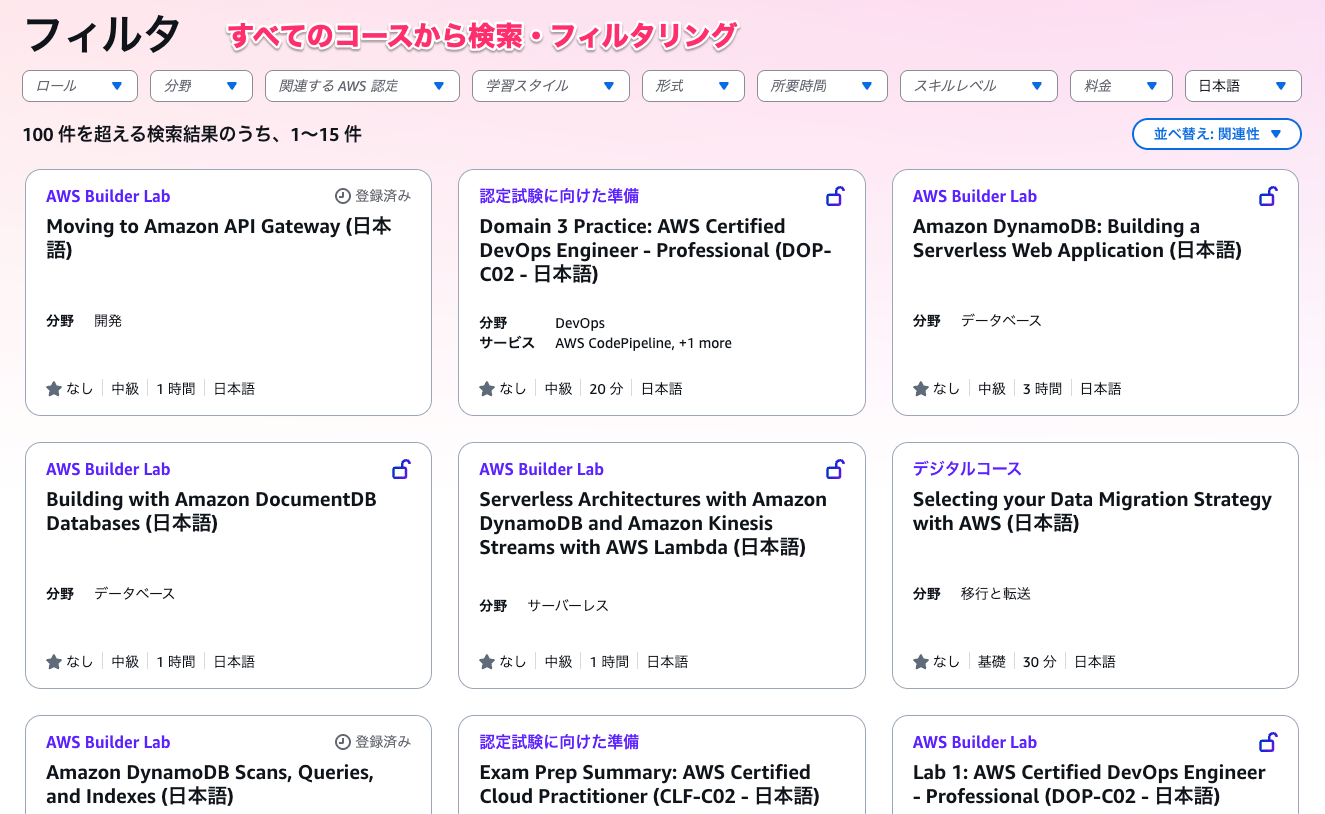Open Exam Prep Summary Cloud Practitioner course

click(x=649, y=784)
